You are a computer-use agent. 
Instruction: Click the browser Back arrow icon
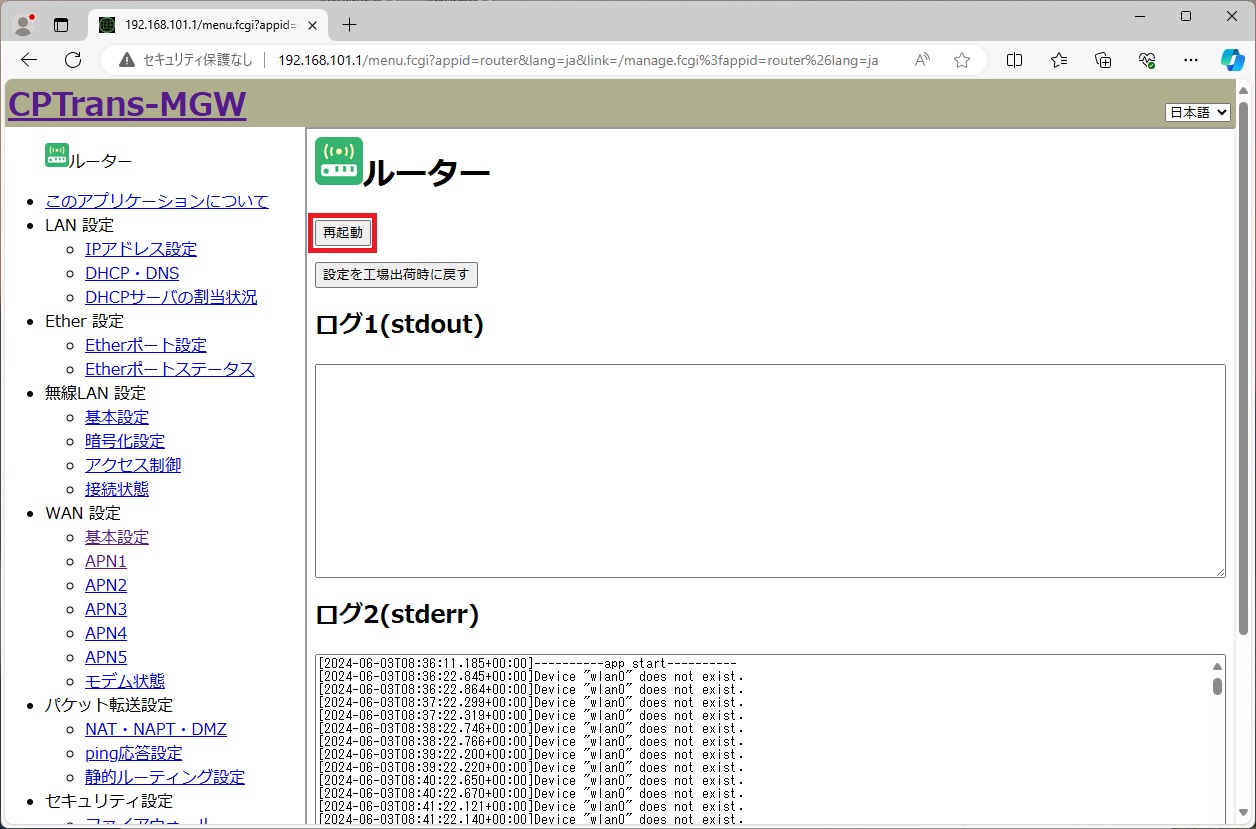click(29, 60)
